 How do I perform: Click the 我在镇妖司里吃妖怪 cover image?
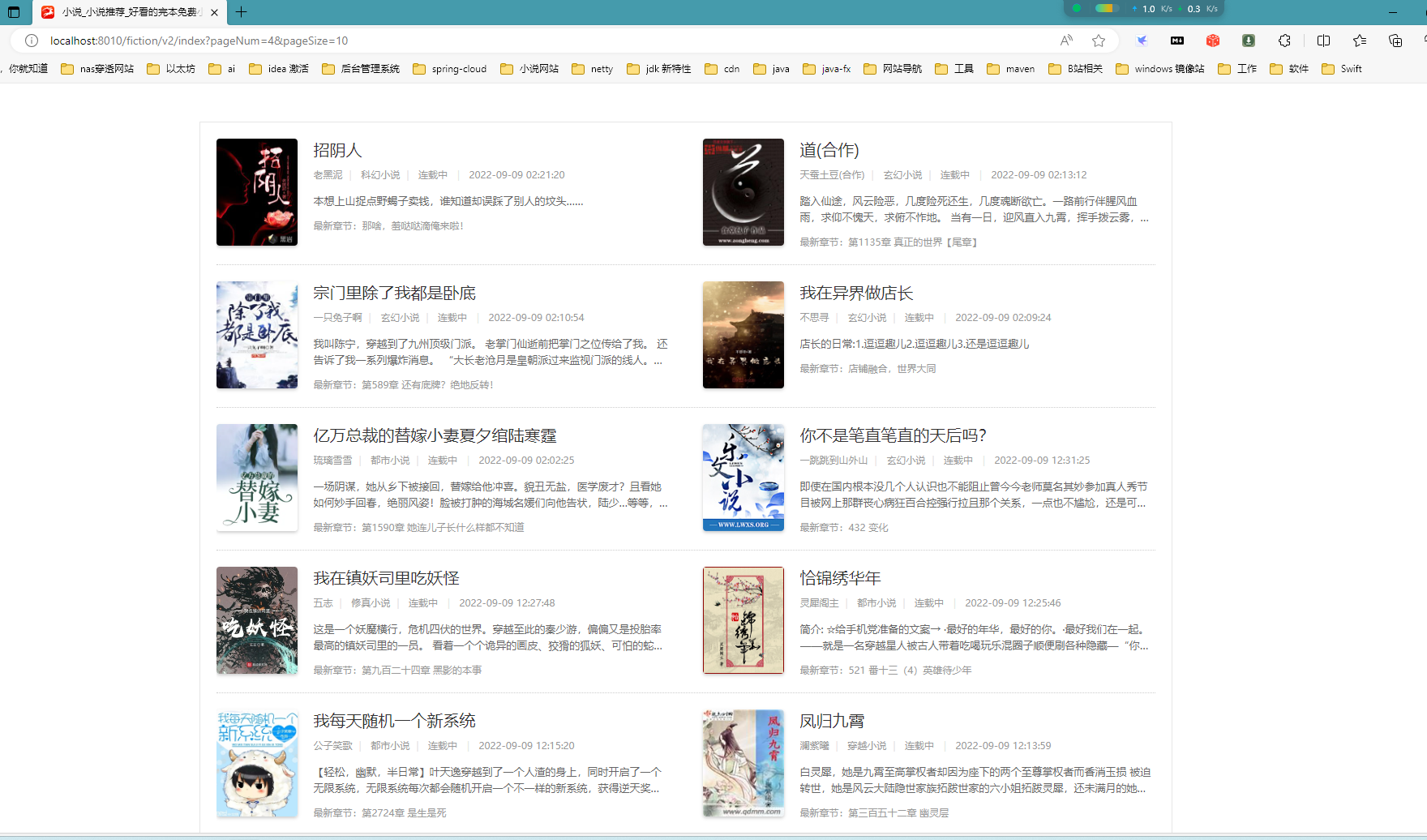pyautogui.click(x=257, y=620)
